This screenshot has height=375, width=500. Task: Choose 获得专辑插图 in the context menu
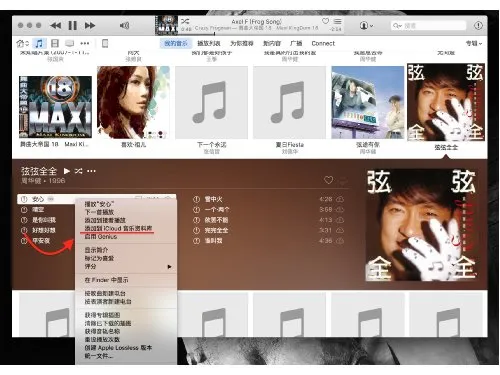coord(102,315)
